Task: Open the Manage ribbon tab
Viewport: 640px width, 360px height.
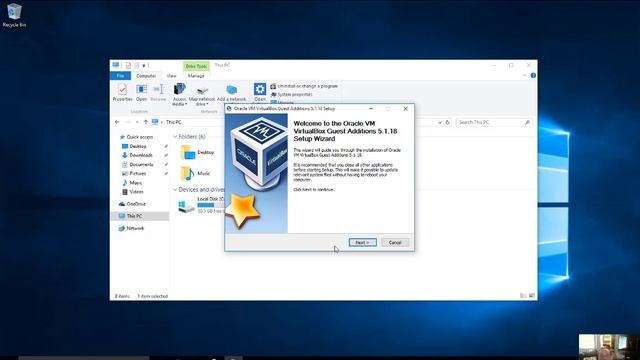Action: [196, 76]
